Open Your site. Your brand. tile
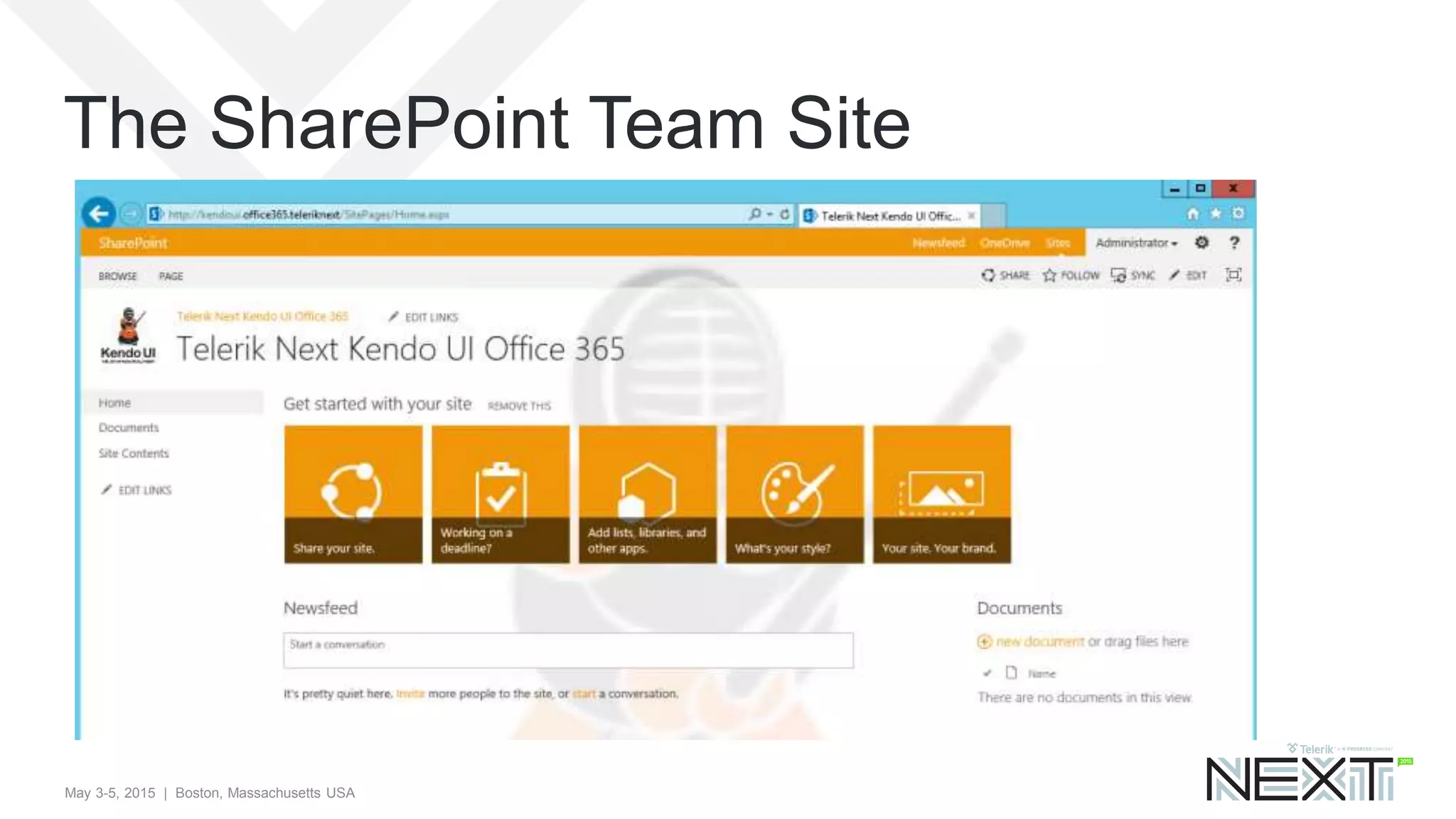The image size is (1456, 819). pyautogui.click(x=942, y=495)
